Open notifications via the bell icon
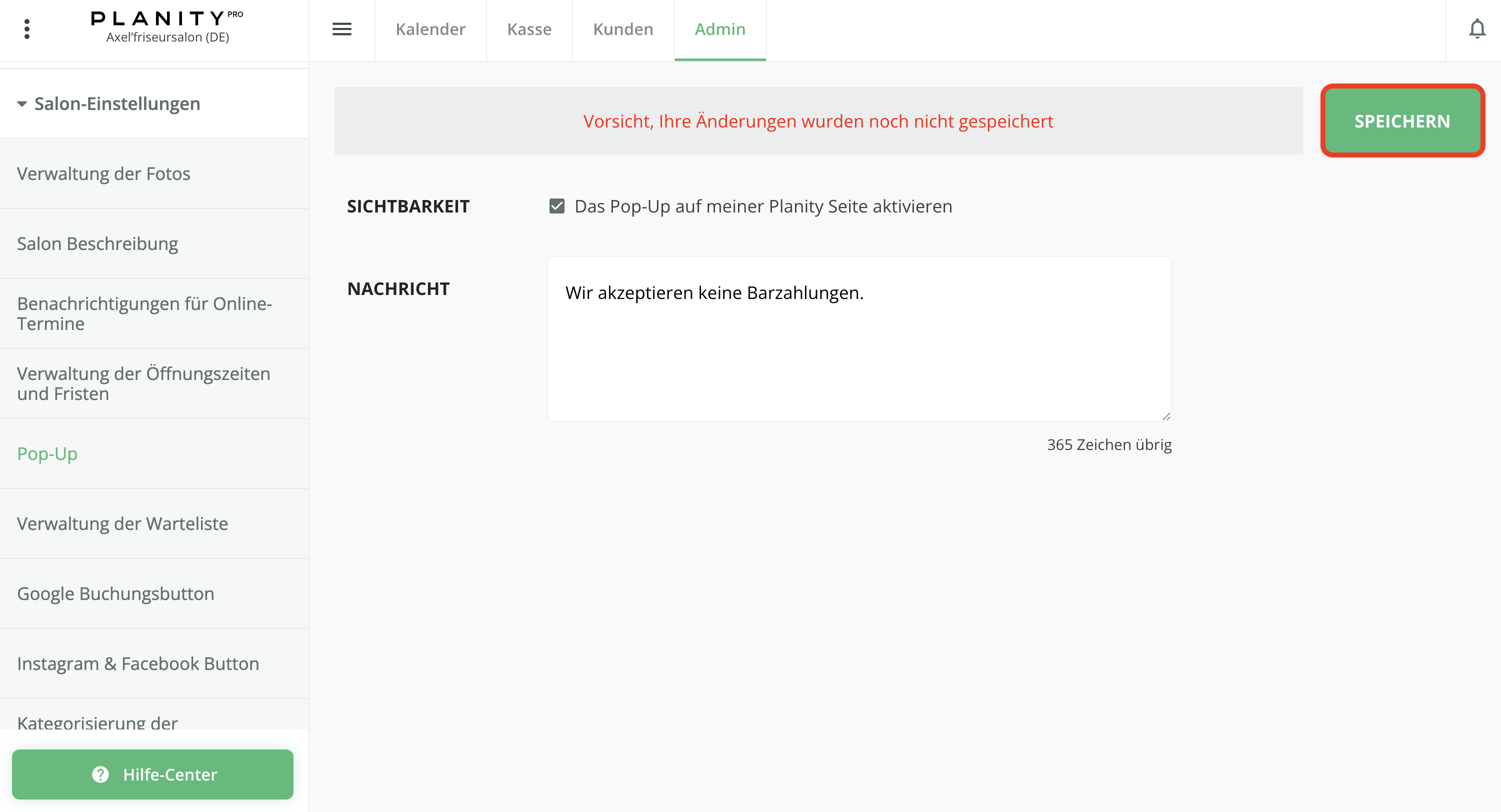This screenshot has height=812, width=1501. 1478,28
